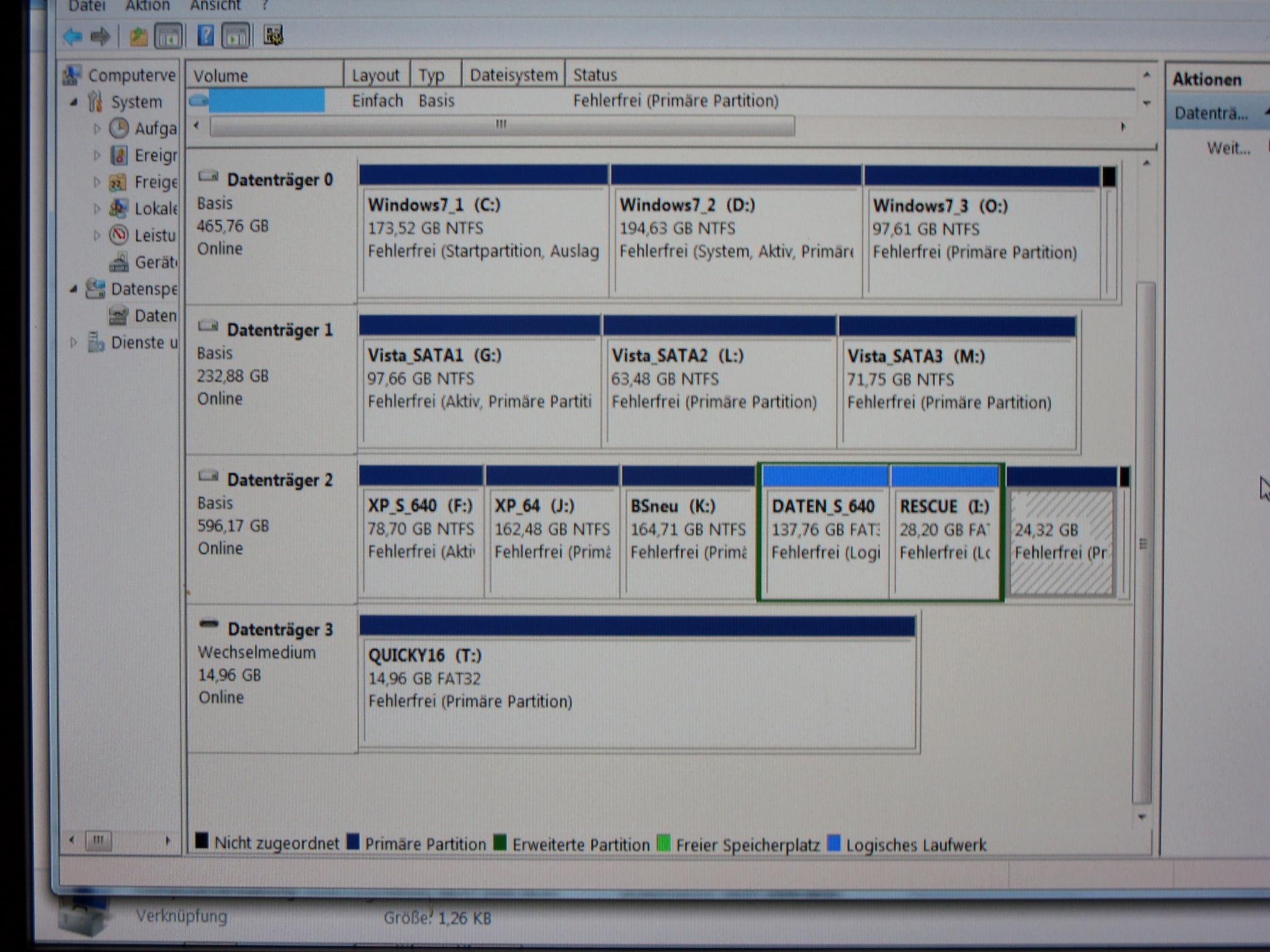1270x952 pixels.
Task: Open the Lokale Benutzer icon in tree
Action: pos(119,208)
